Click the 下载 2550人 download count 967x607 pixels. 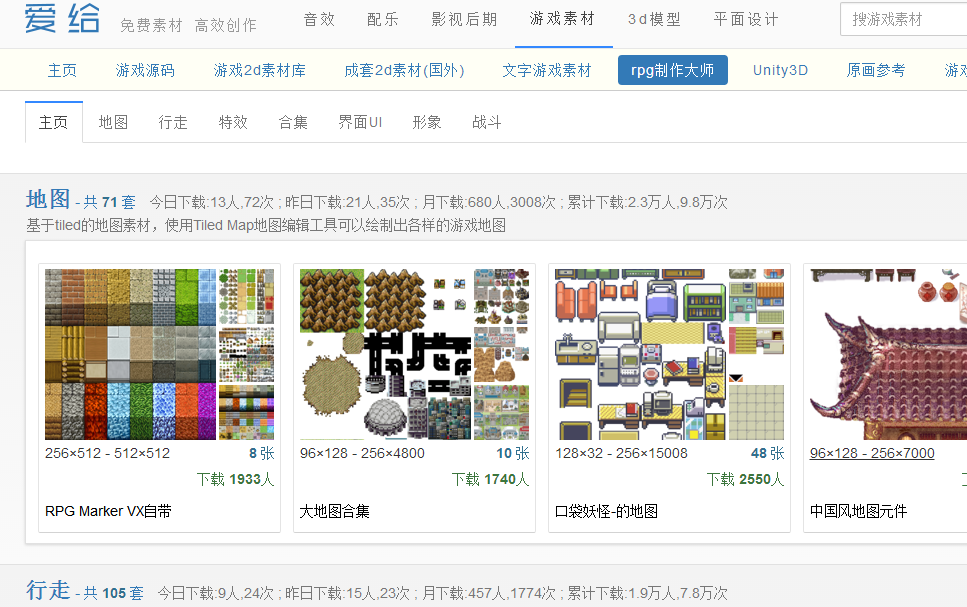pyautogui.click(x=746, y=479)
